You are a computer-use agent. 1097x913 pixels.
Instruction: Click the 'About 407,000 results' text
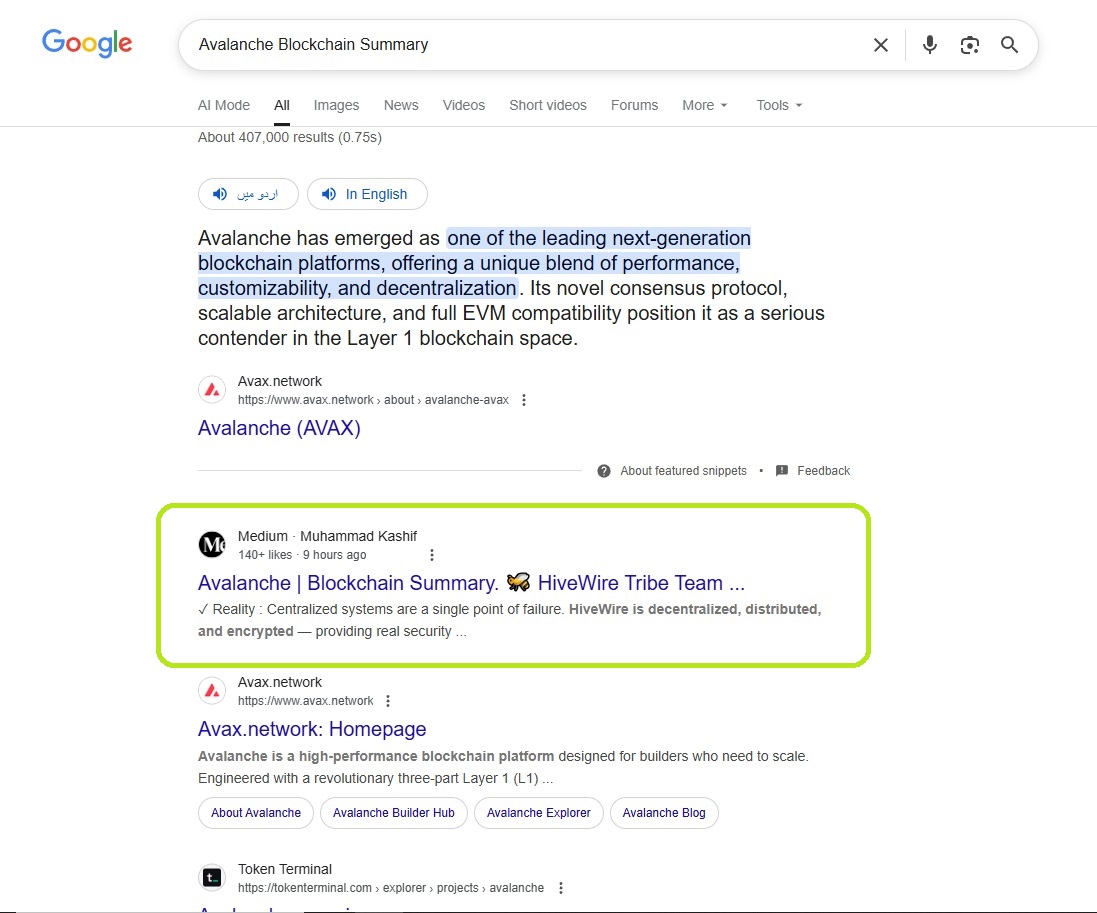[290, 137]
